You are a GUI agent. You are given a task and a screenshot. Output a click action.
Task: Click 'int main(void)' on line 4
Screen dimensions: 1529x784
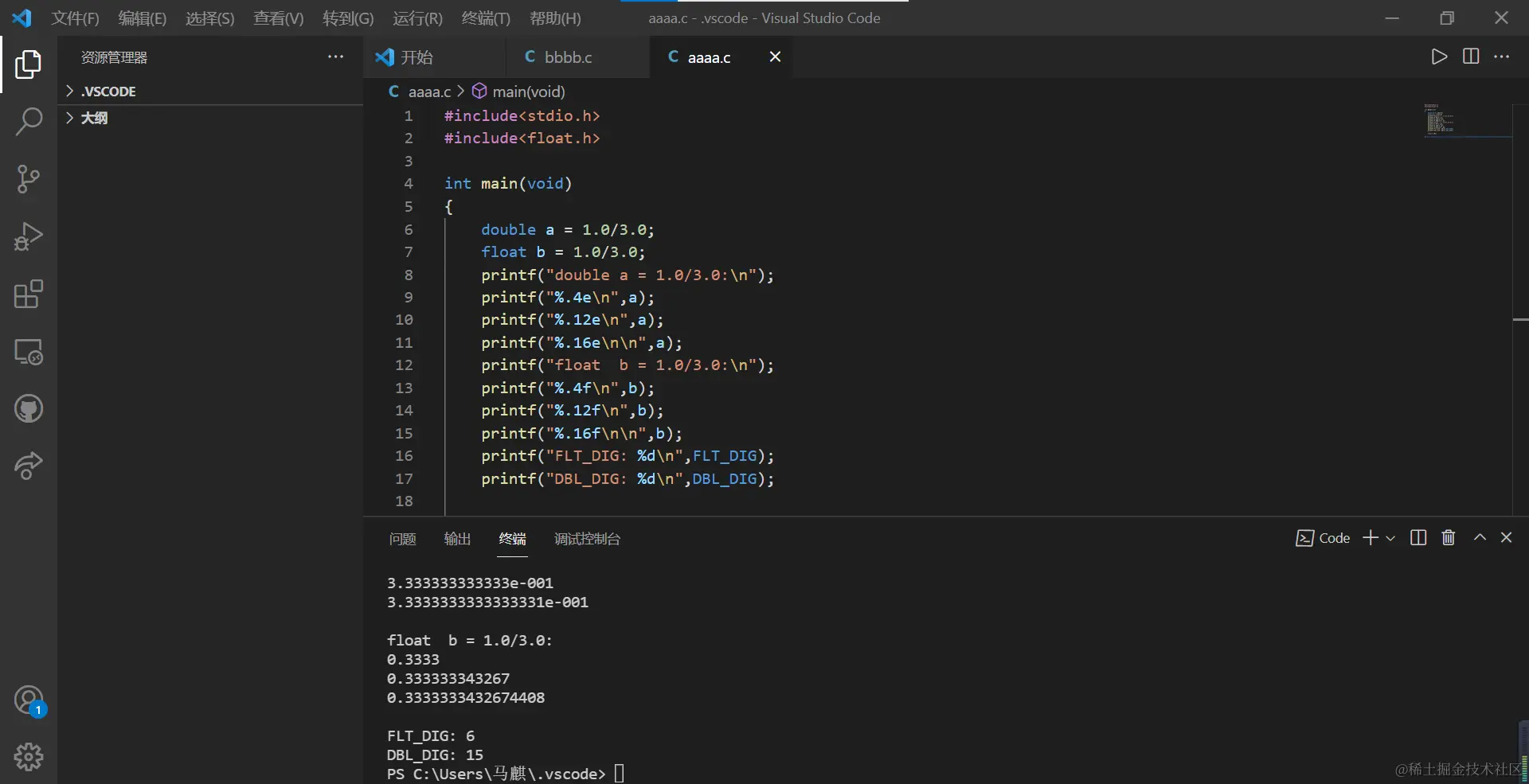[508, 184]
